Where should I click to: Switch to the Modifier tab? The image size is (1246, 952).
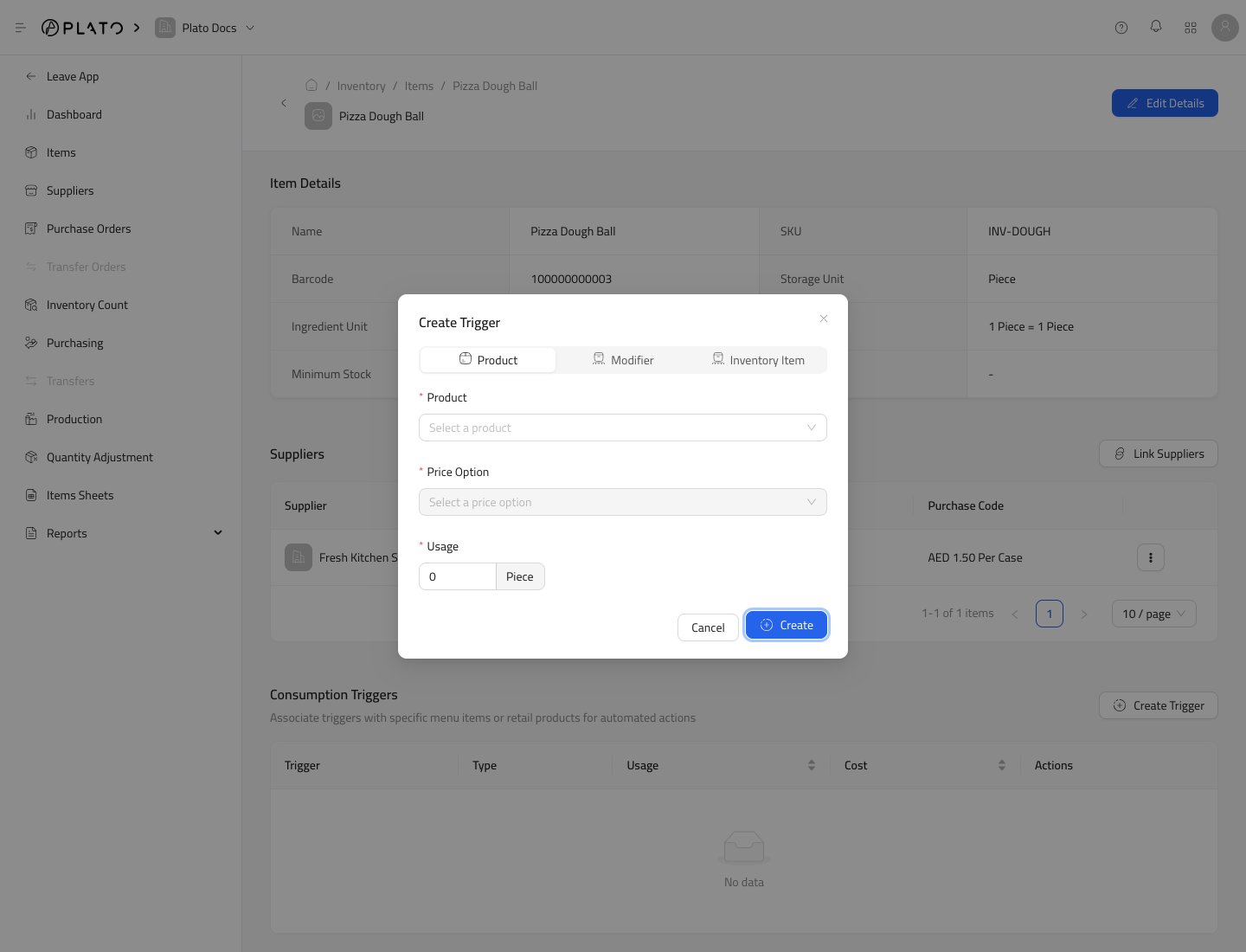(x=623, y=360)
